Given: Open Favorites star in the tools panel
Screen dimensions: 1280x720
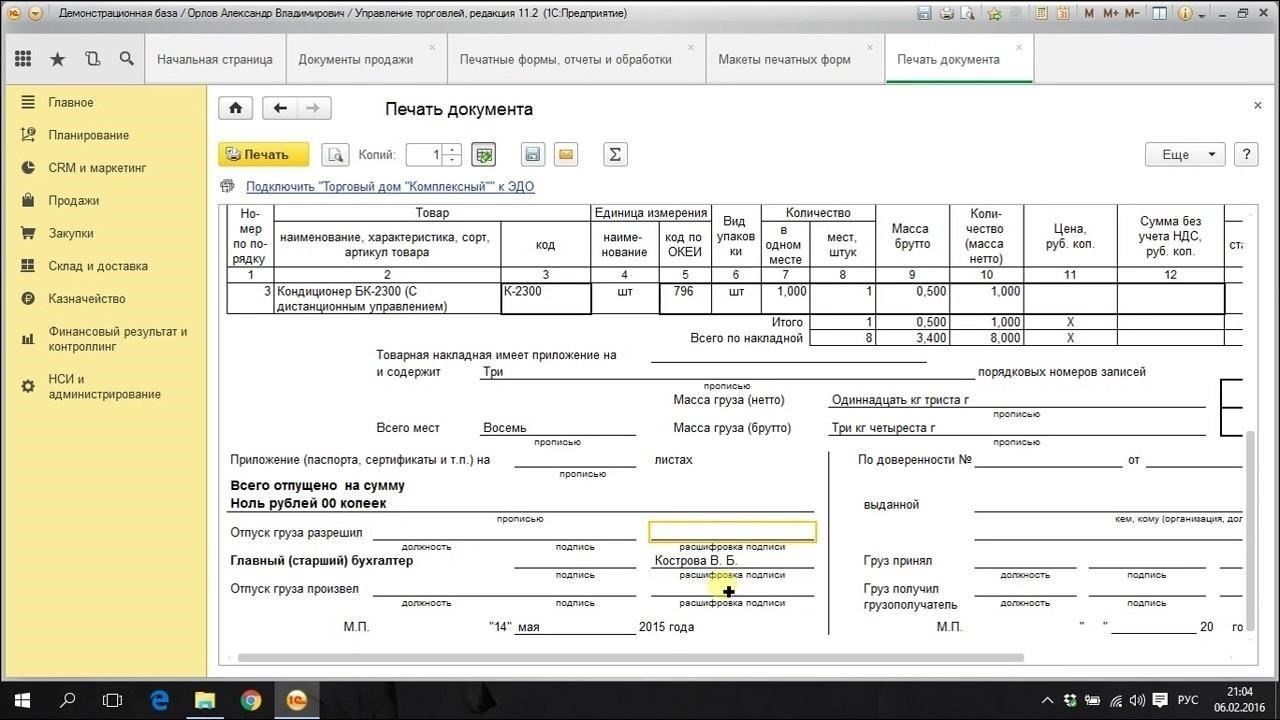Looking at the screenshot, I should tap(57, 59).
